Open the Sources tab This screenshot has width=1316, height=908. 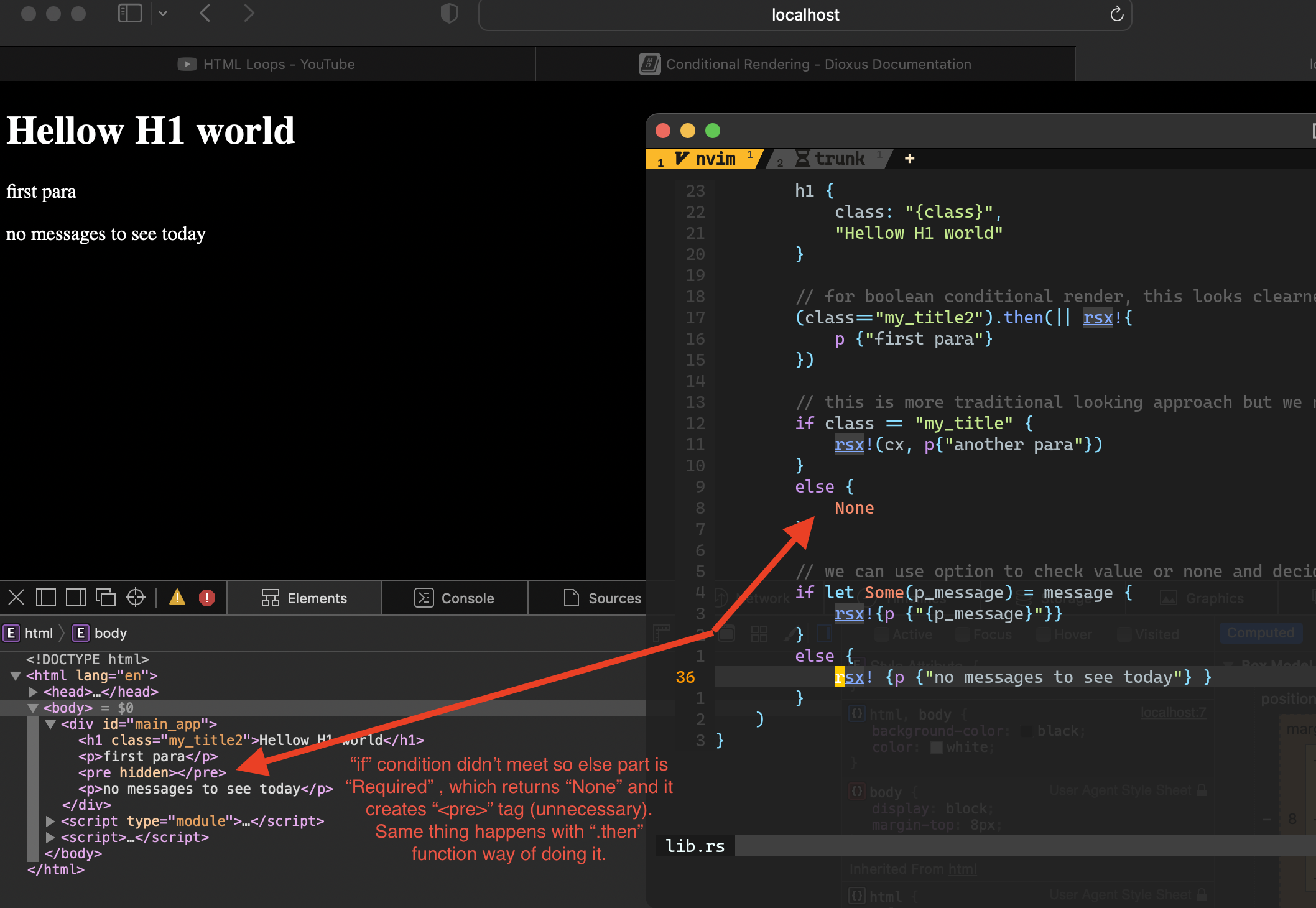click(x=602, y=598)
